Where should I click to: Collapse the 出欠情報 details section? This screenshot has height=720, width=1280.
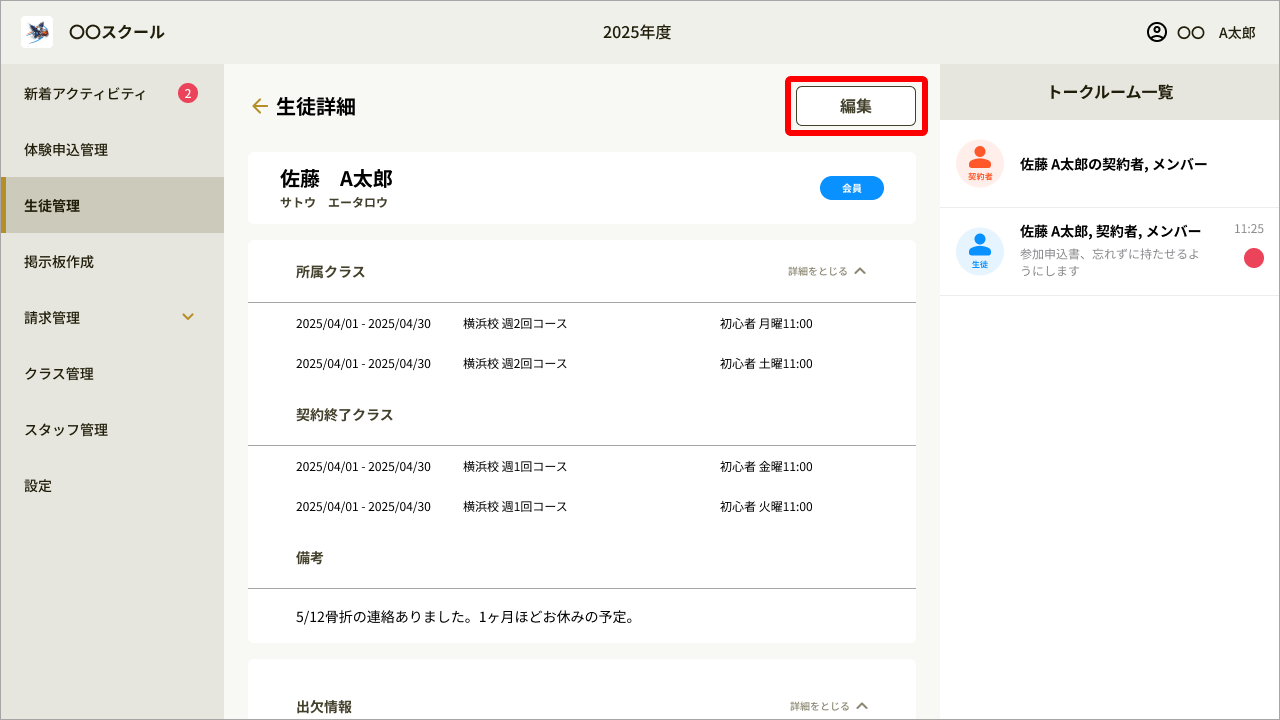[829, 706]
